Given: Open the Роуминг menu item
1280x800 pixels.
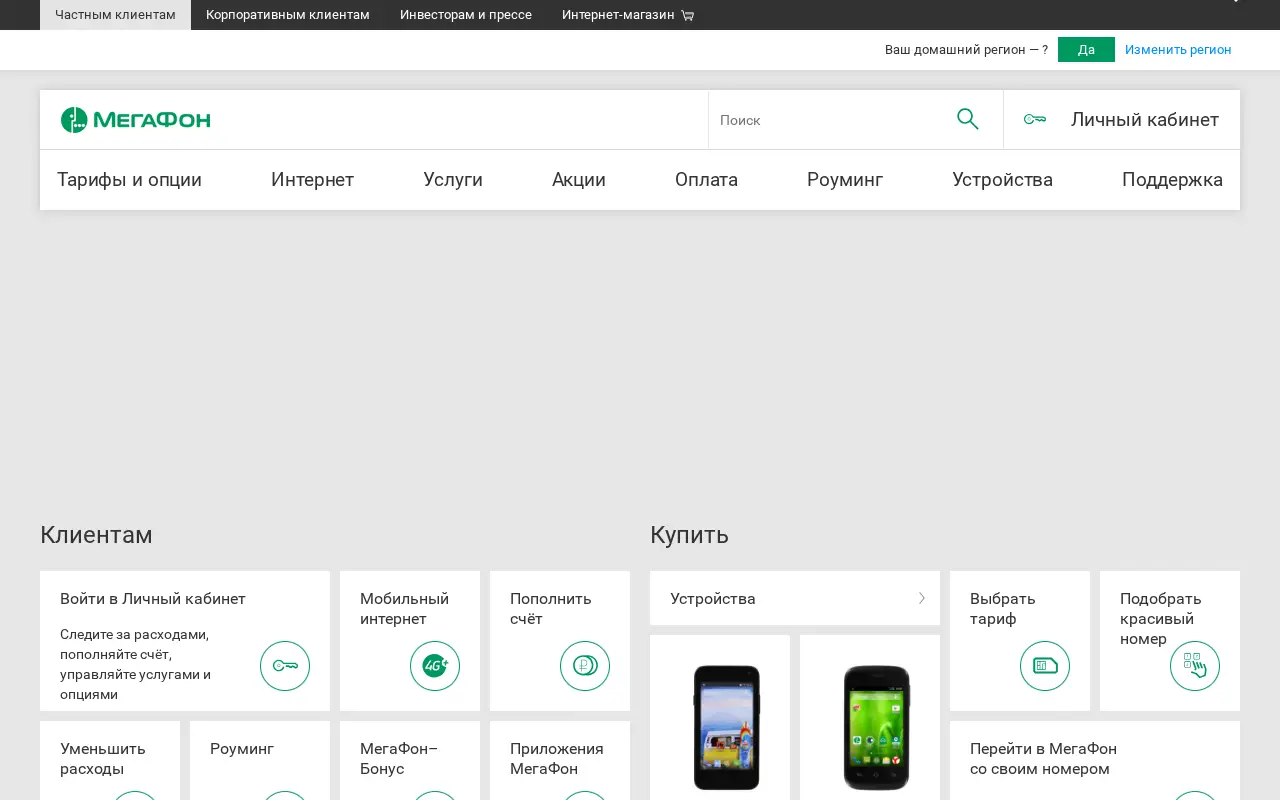Looking at the screenshot, I should click(845, 180).
